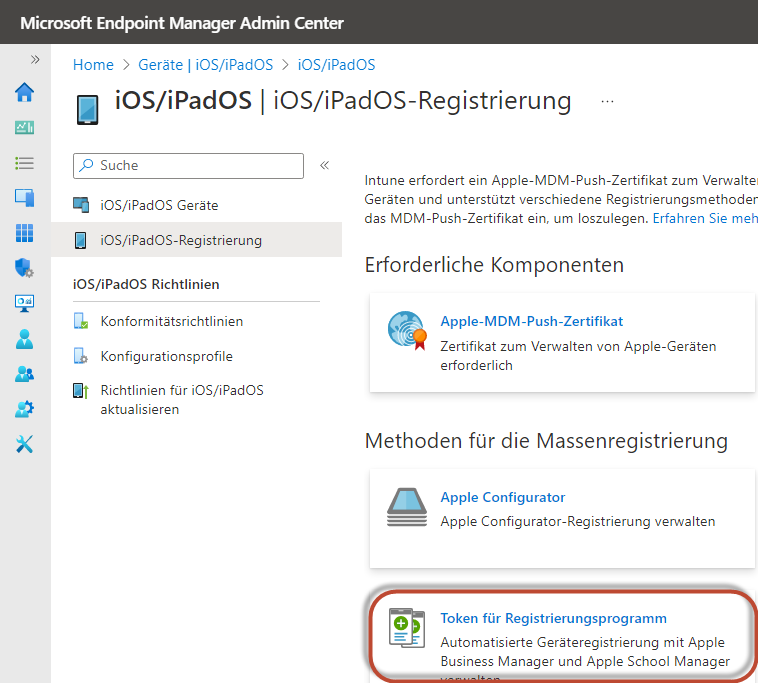Viewport: 758px width, 683px height.
Task: Open the Endpoint security shield icon
Action: [25, 268]
